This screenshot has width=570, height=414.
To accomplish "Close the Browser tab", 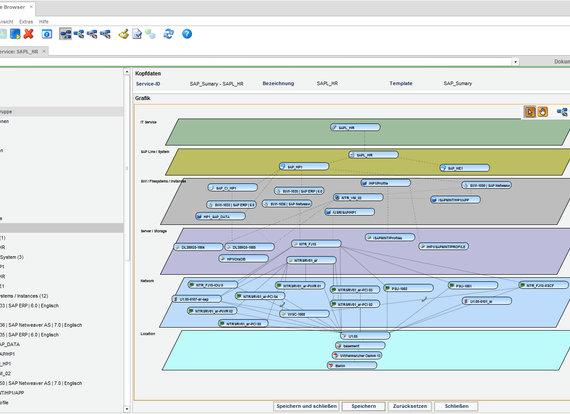I will [31, 7].
